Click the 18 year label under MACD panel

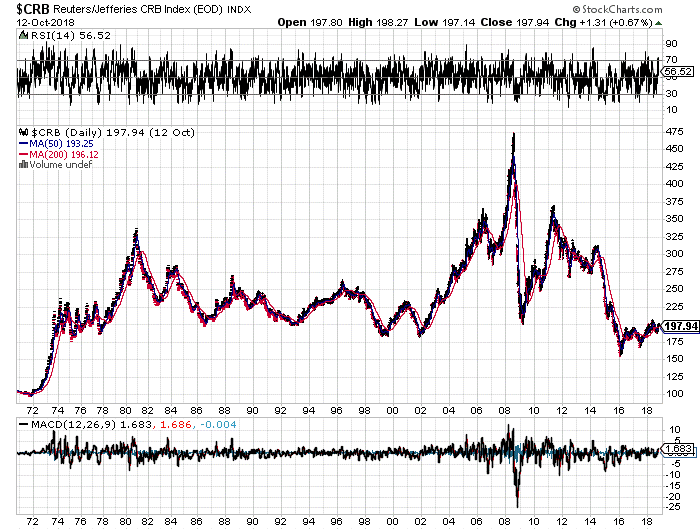pyautogui.click(x=646, y=521)
